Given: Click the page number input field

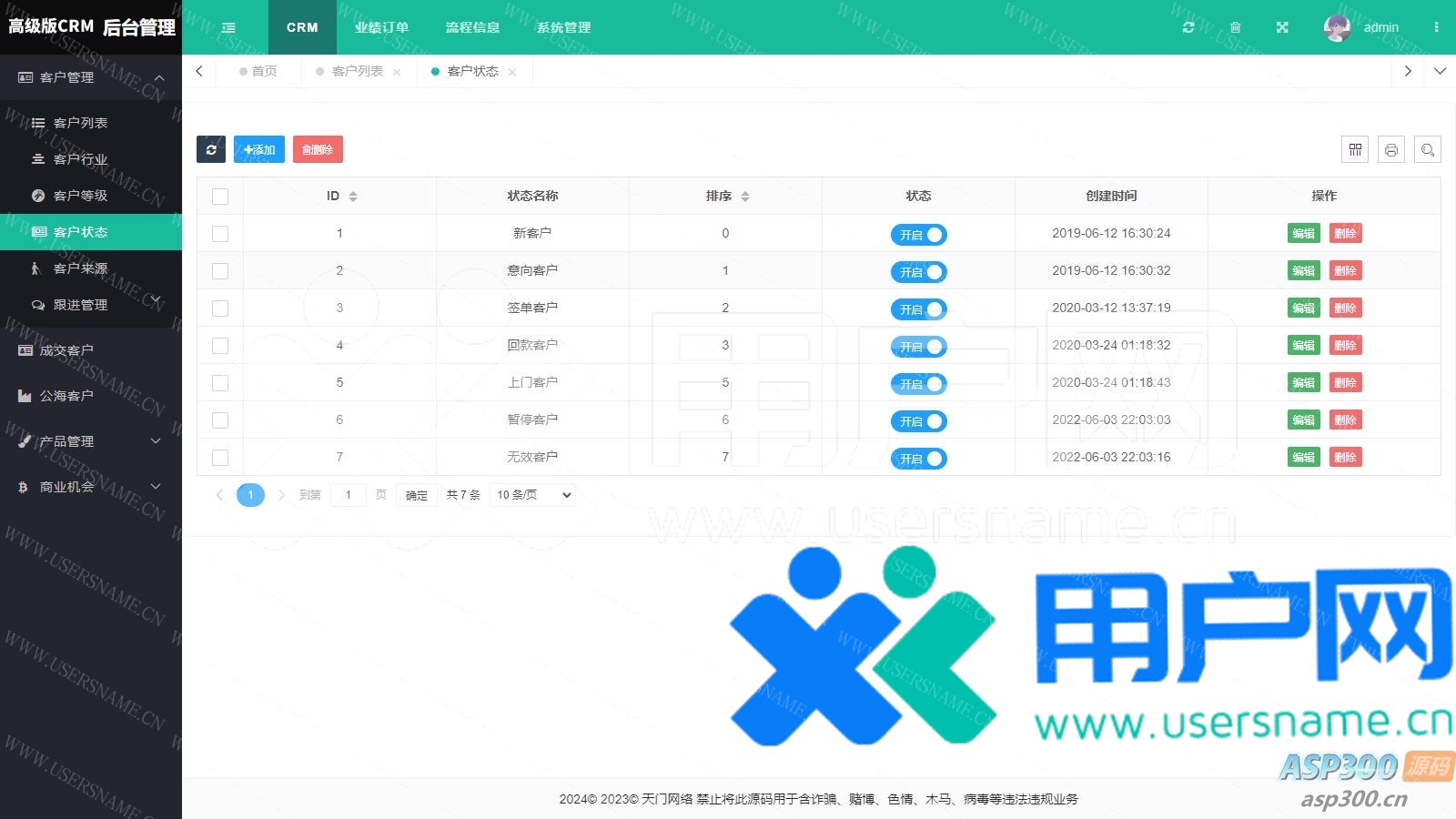Looking at the screenshot, I should 349,495.
